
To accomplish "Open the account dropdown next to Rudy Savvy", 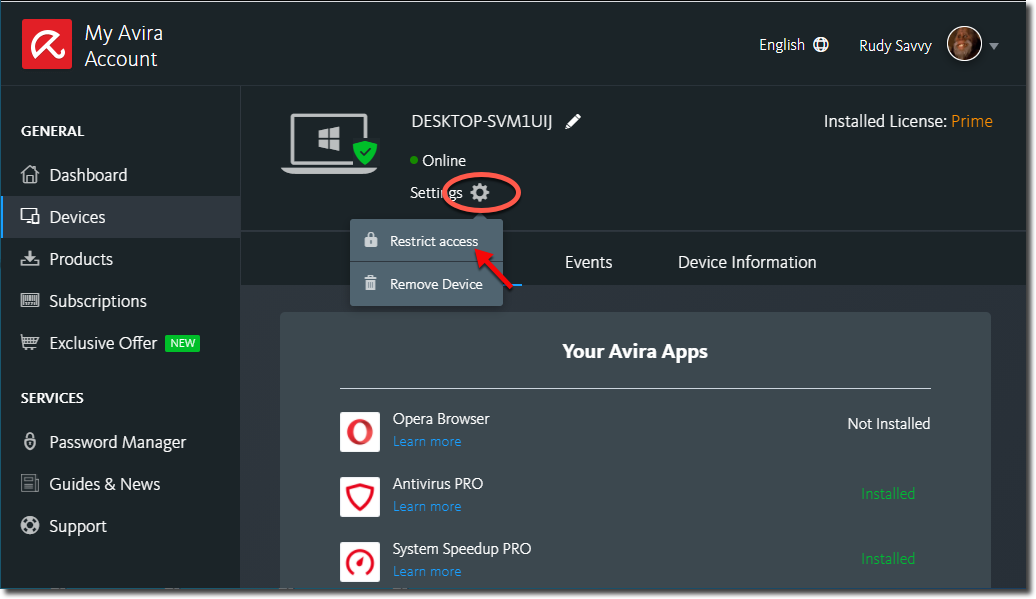I will coord(993,44).
